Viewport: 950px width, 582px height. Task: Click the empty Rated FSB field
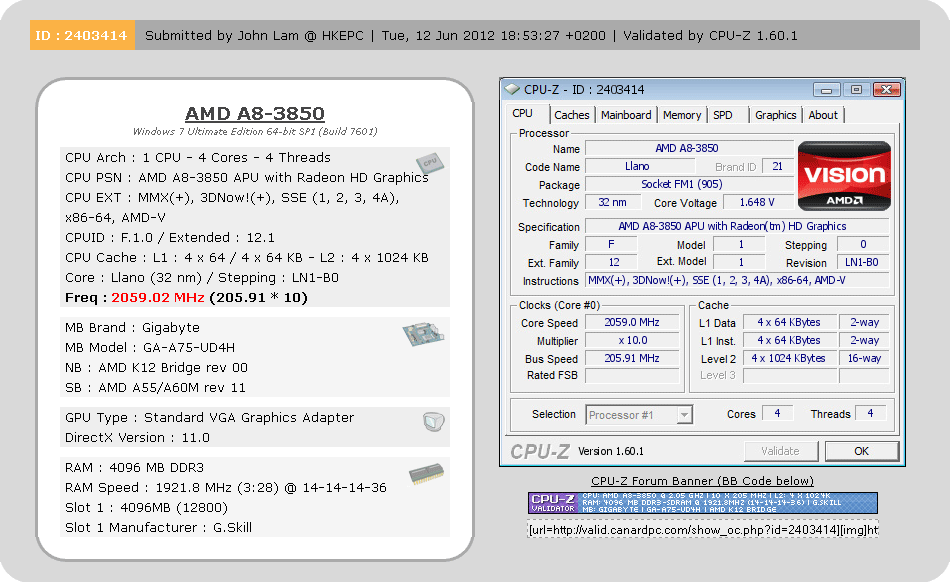(632, 375)
